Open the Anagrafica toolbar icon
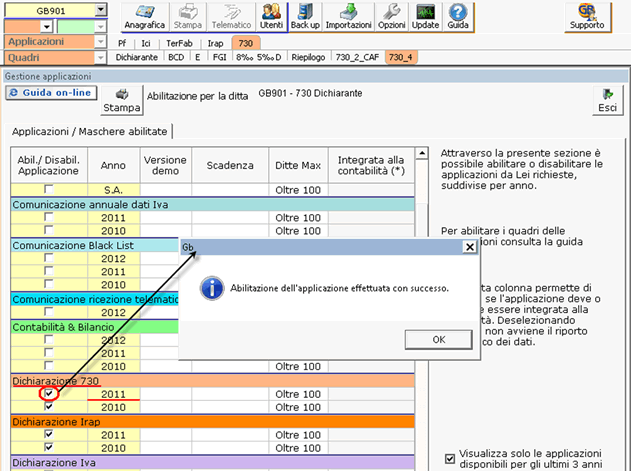Image resolution: width=631 pixels, height=471 pixels. (144, 17)
